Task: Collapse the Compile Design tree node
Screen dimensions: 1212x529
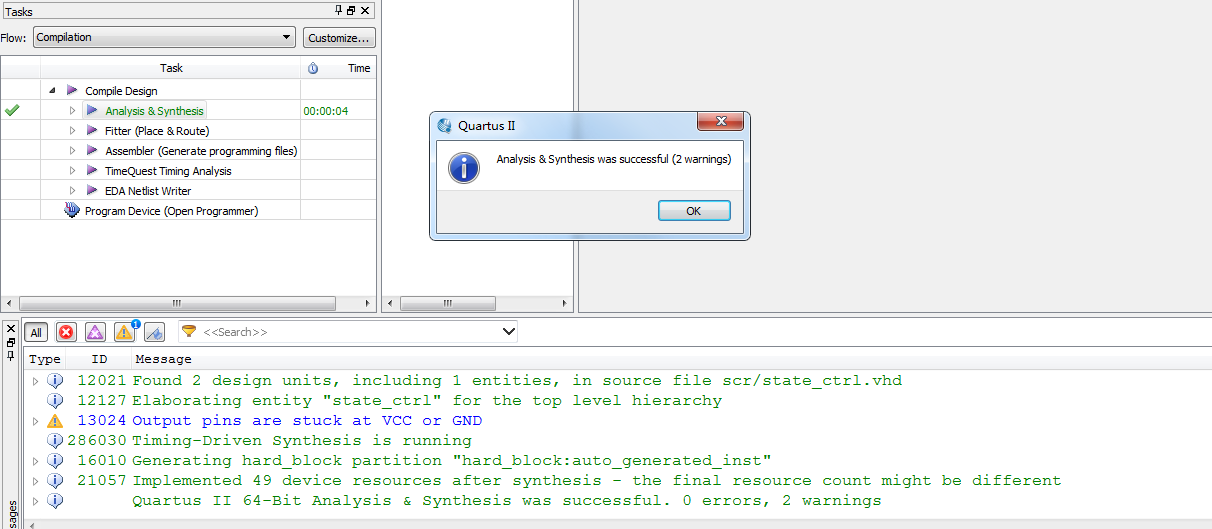Action: [52, 91]
